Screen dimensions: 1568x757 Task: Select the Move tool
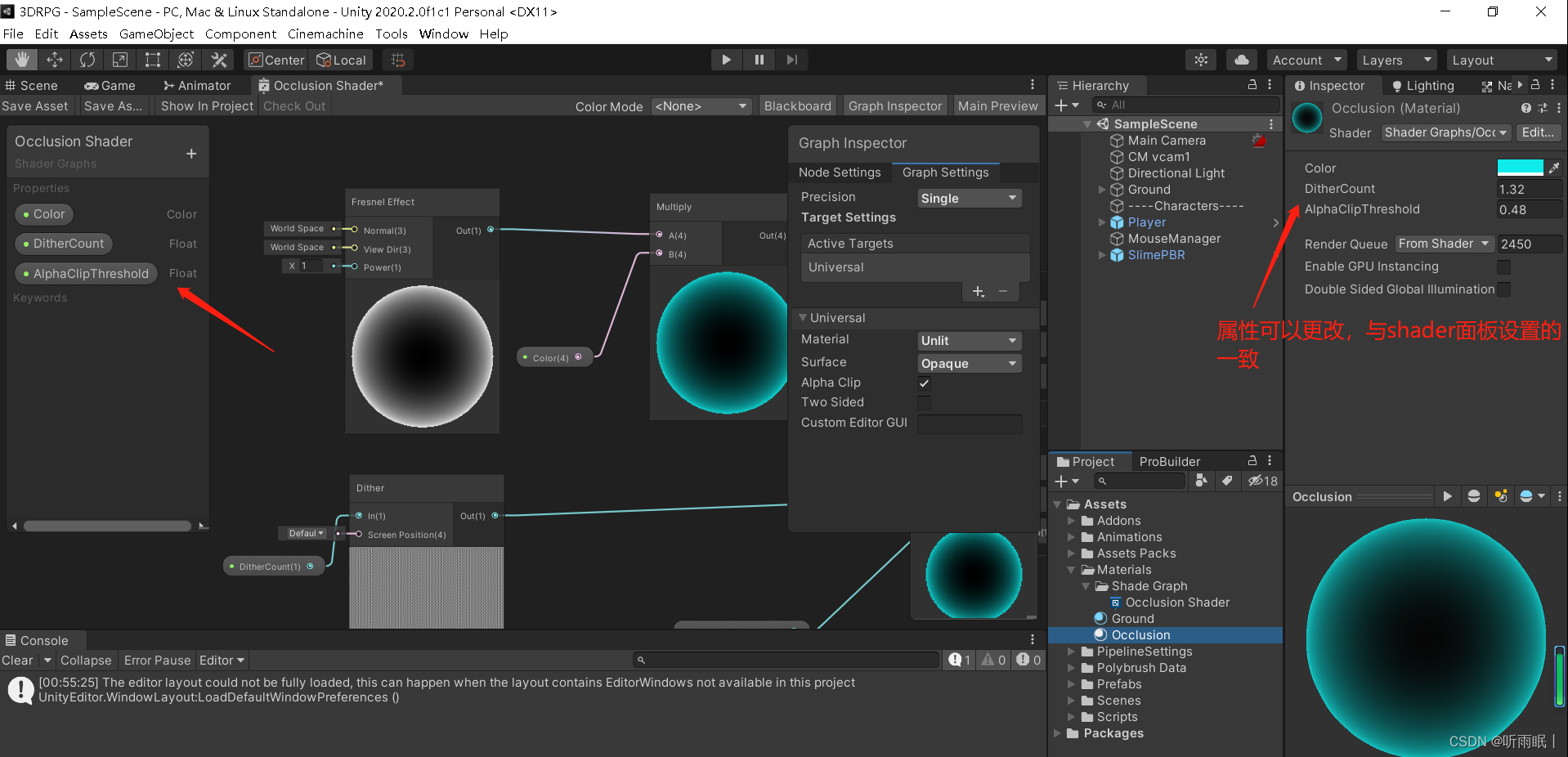coord(55,60)
